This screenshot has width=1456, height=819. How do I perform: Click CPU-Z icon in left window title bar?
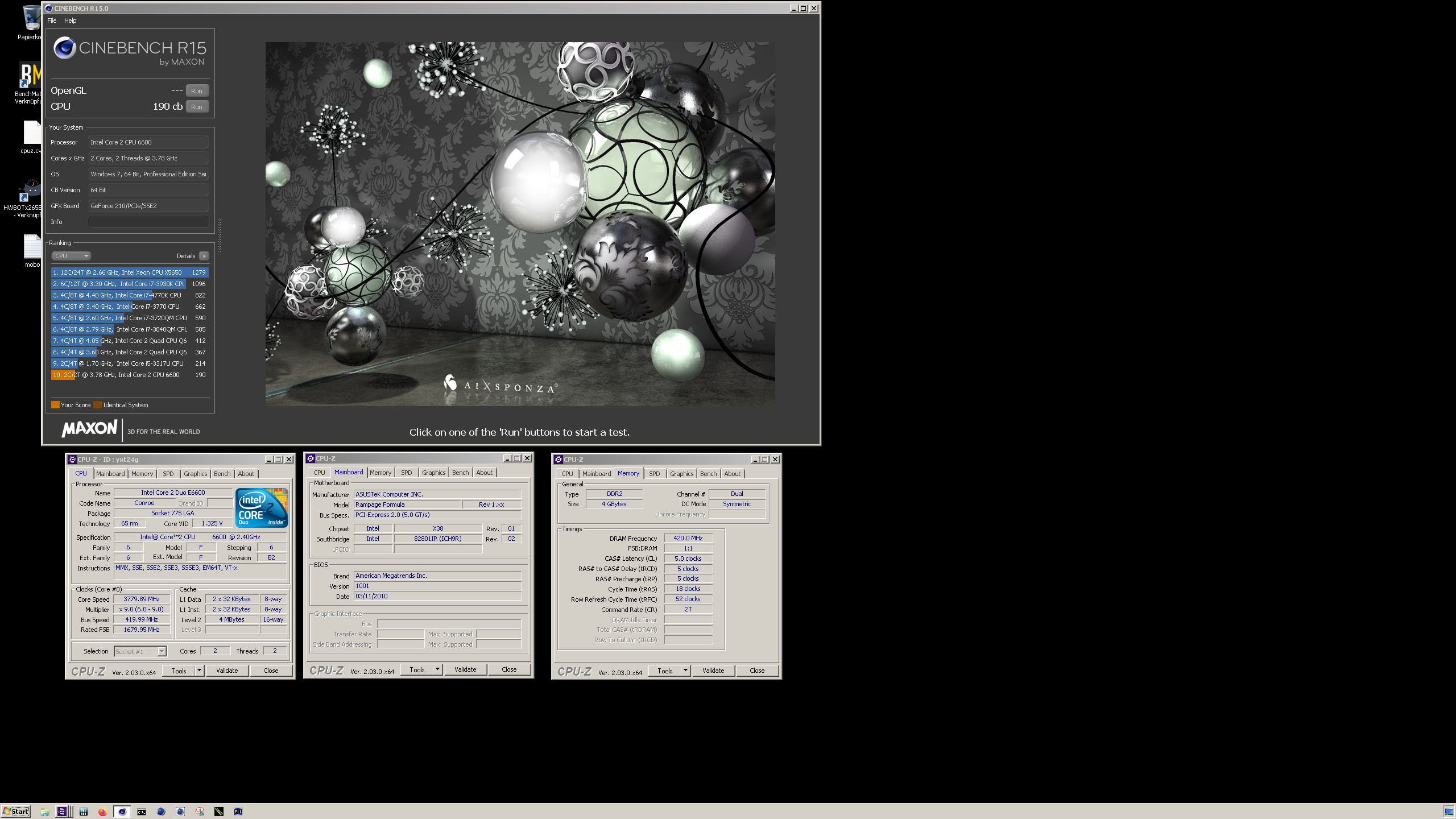click(x=72, y=460)
